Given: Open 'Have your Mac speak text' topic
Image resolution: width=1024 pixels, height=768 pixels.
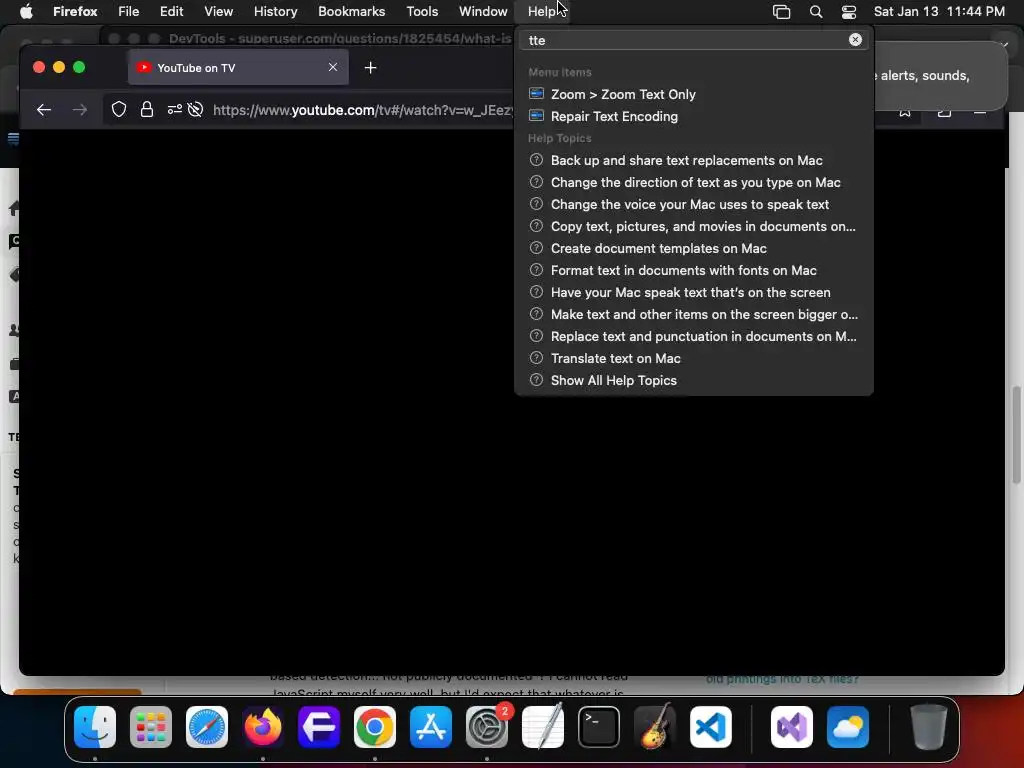Looking at the screenshot, I should (x=694, y=292).
